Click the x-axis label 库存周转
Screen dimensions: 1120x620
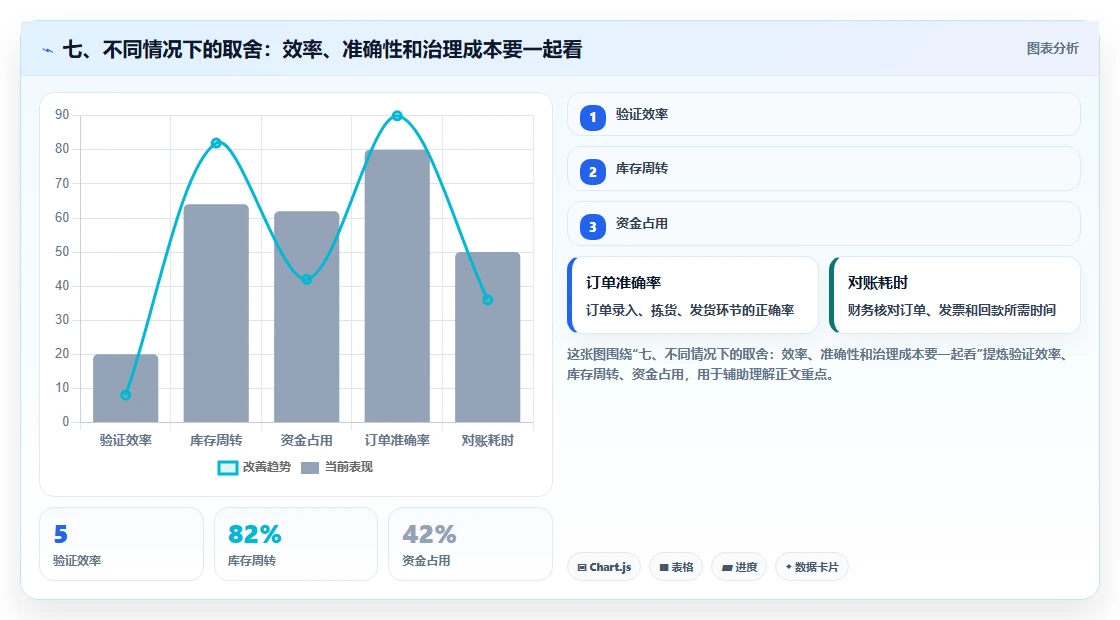[x=216, y=440]
